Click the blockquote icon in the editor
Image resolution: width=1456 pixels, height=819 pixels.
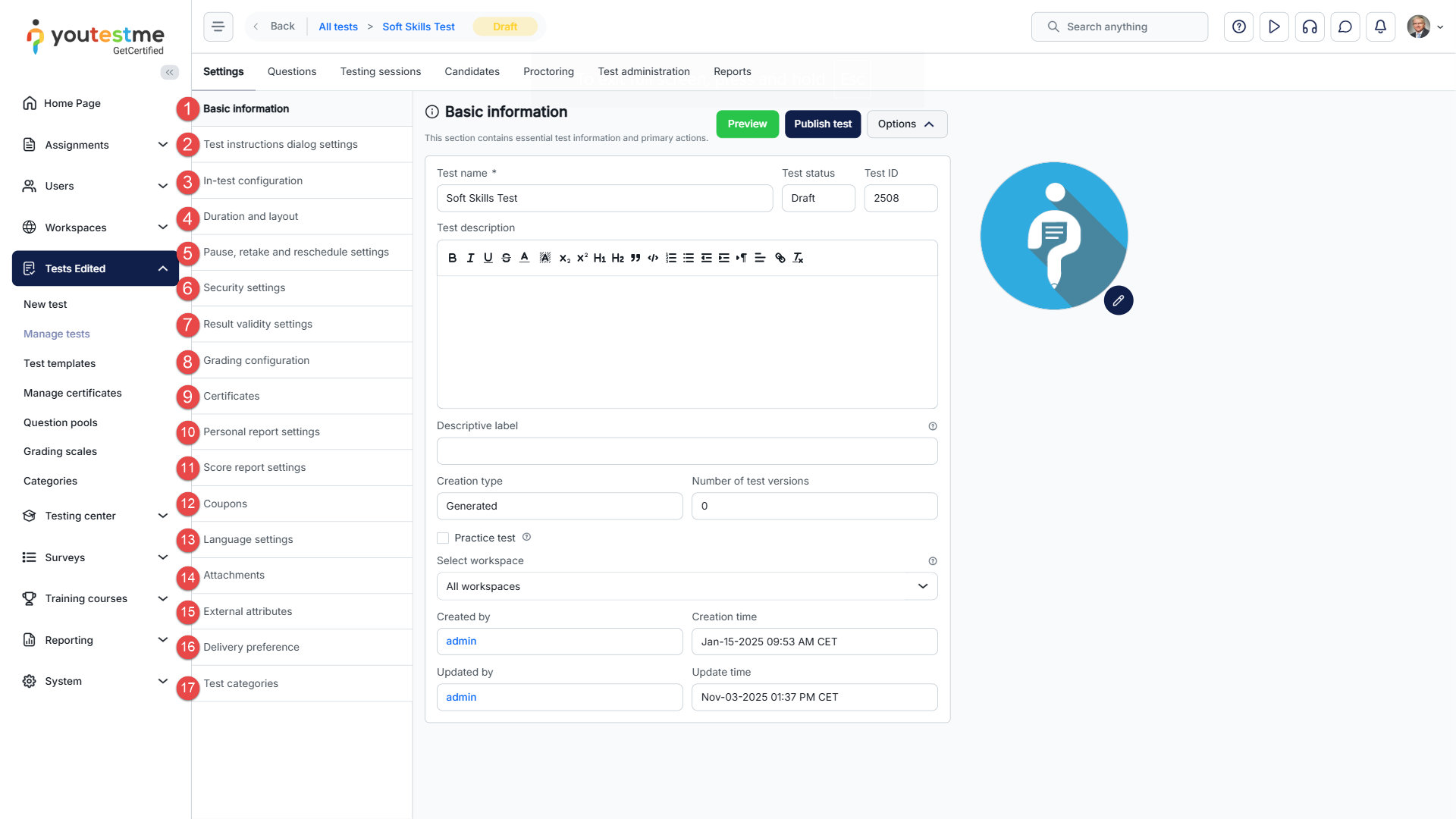pos(635,258)
